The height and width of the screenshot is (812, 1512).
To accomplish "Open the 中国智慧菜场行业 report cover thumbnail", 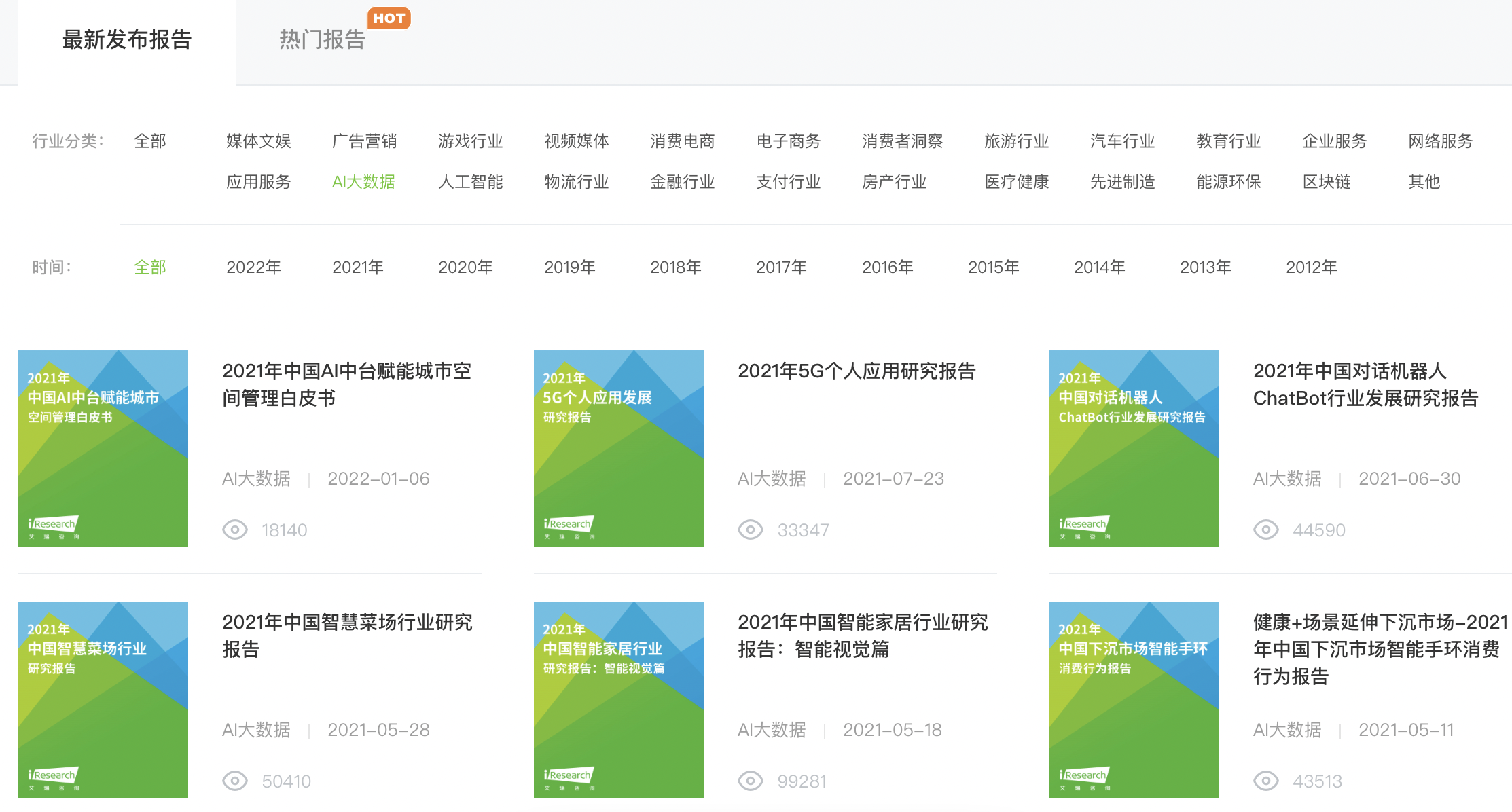I will (x=103, y=699).
